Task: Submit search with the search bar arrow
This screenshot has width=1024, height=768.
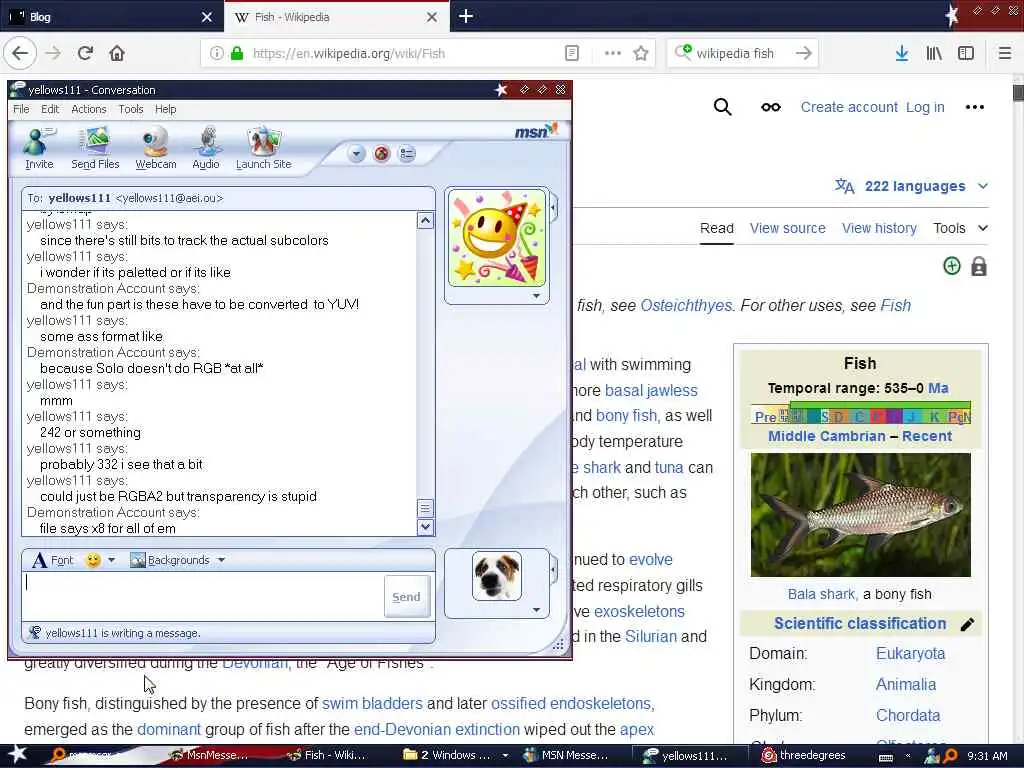Action: point(804,54)
